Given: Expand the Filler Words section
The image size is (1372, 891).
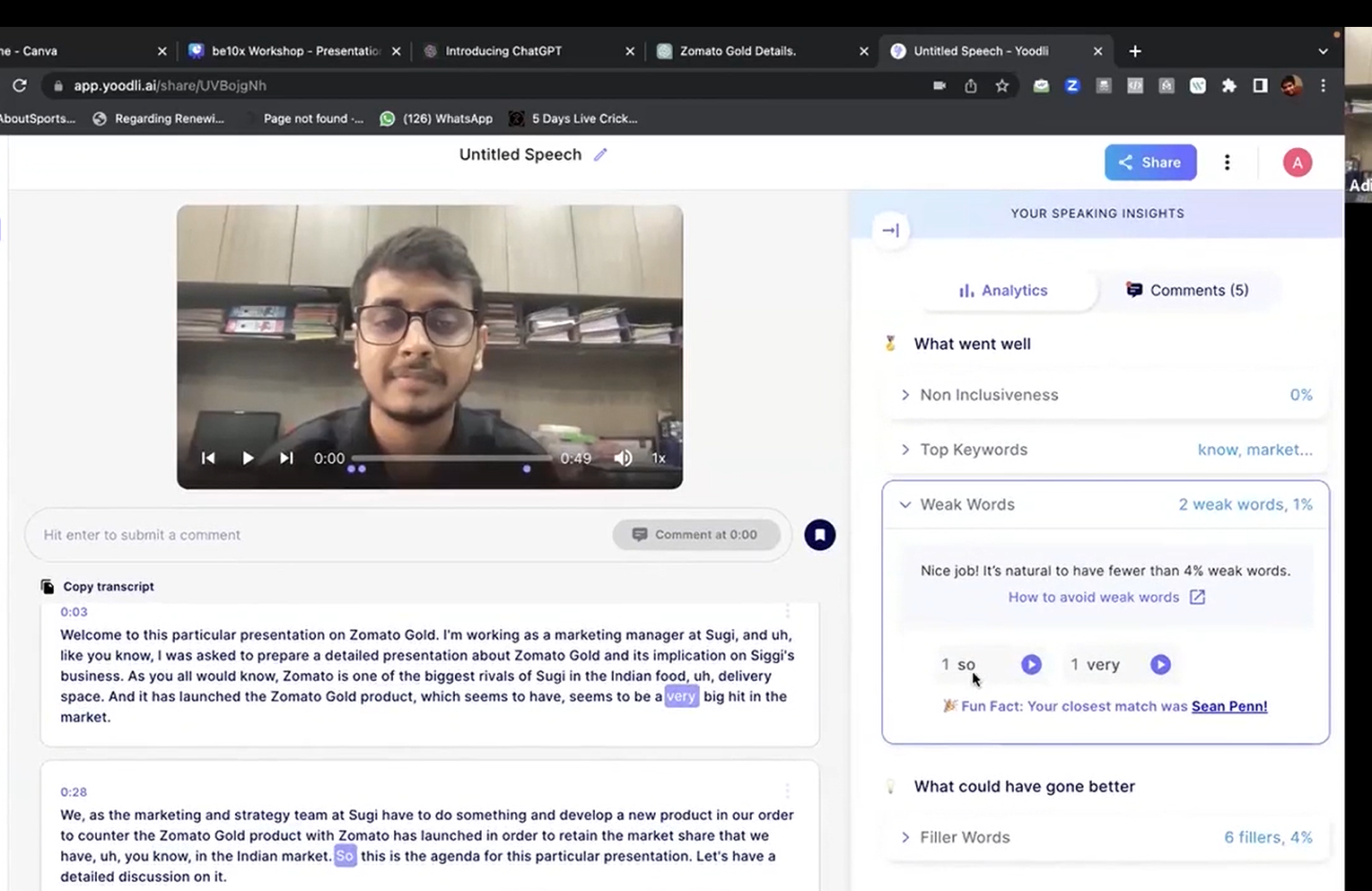Looking at the screenshot, I should (1106, 837).
